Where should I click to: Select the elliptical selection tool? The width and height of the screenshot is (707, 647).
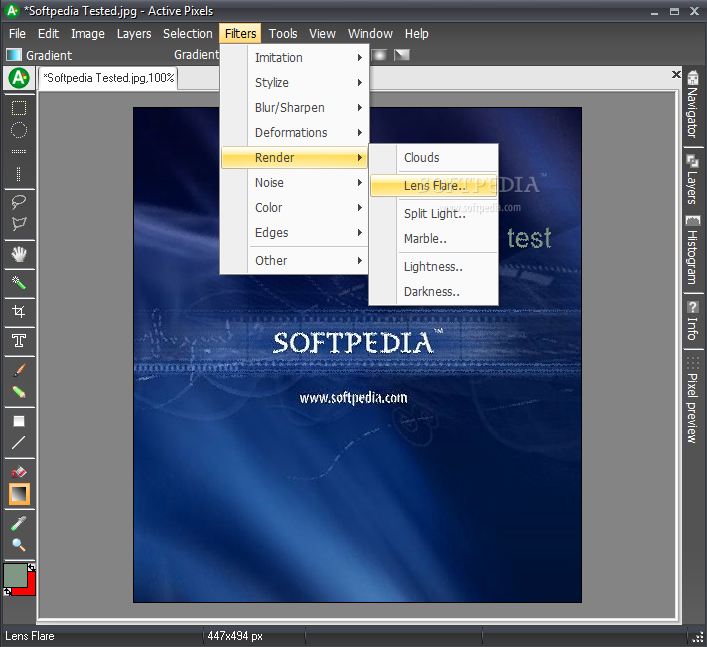(18, 130)
